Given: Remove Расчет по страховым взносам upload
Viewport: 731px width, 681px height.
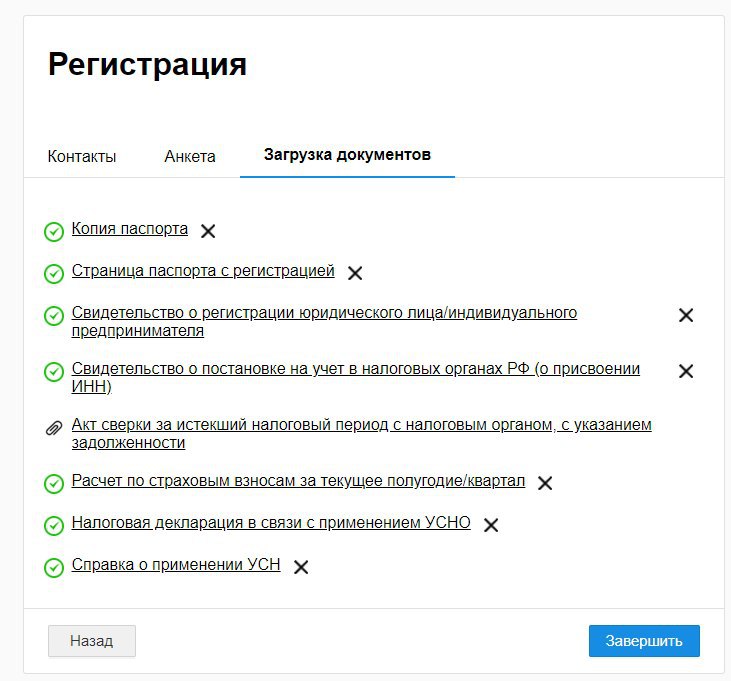Looking at the screenshot, I should pos(545,483).
